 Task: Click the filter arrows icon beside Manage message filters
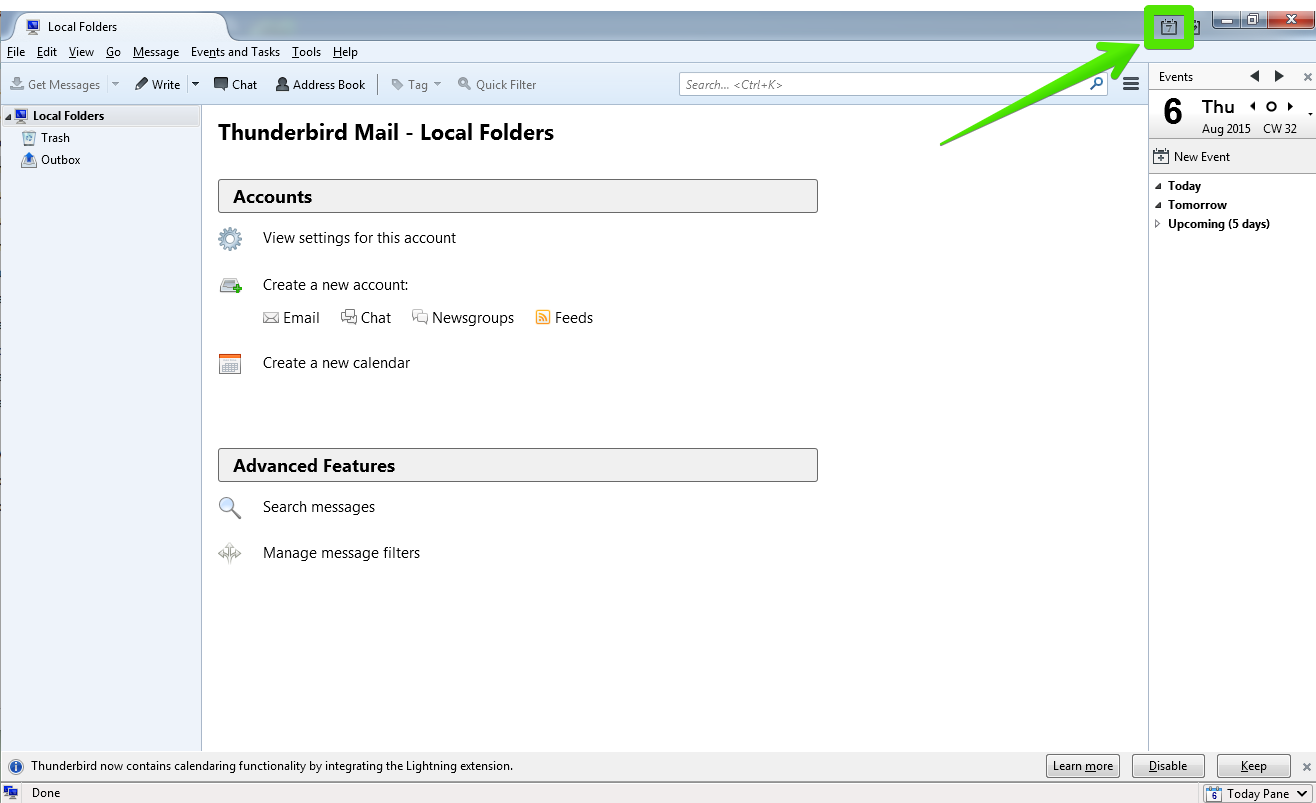pyautogui.click(x=230, y=553)
